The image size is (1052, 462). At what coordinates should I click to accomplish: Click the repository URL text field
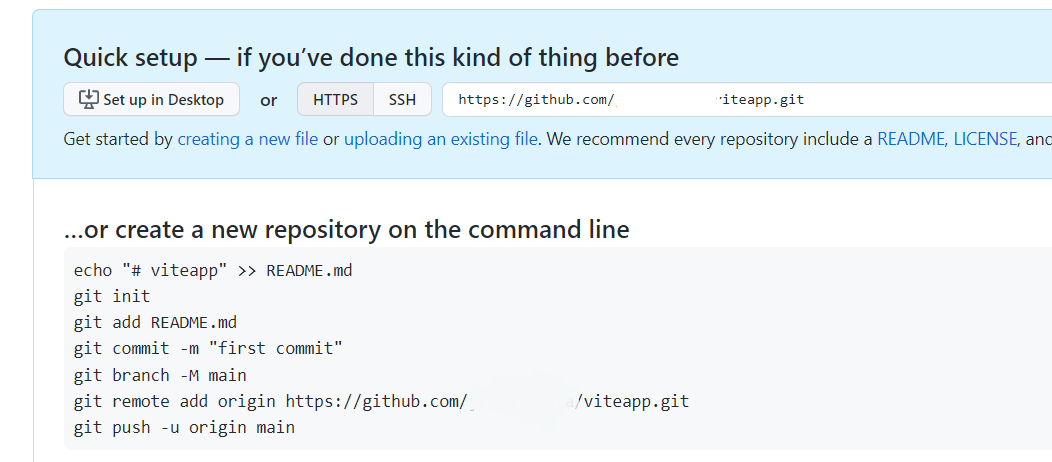[x=747, y=99]
